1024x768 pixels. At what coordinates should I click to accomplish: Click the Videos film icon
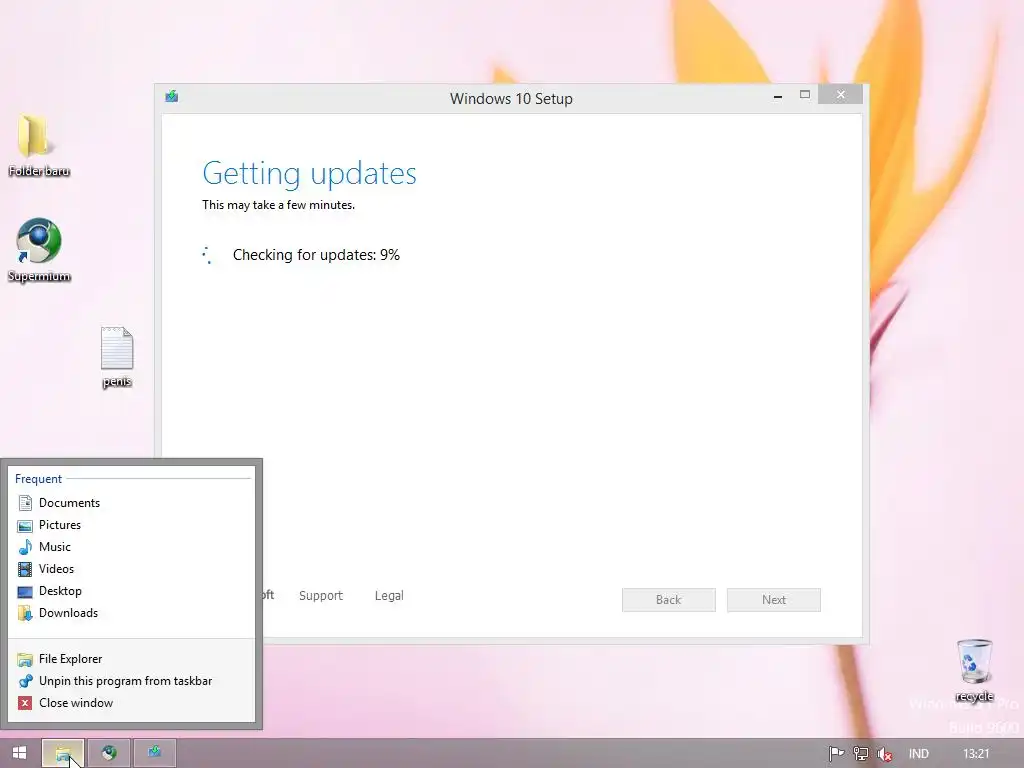pyautogui.click(x=25, y=569)
